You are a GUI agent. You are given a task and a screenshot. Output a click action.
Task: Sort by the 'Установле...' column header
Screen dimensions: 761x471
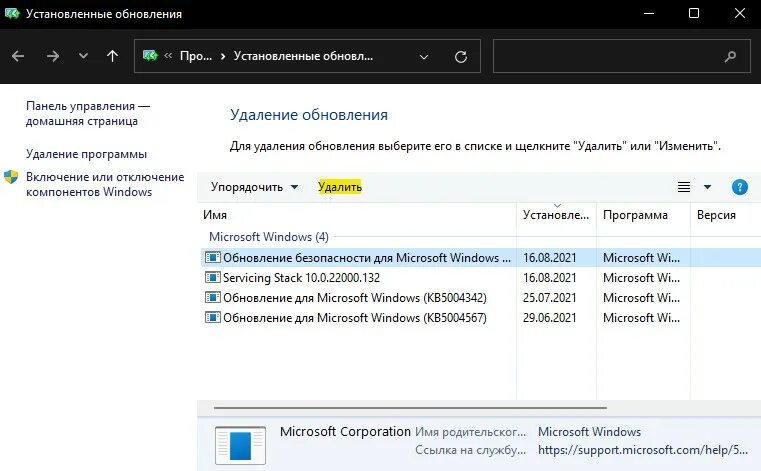pos(556,215)
